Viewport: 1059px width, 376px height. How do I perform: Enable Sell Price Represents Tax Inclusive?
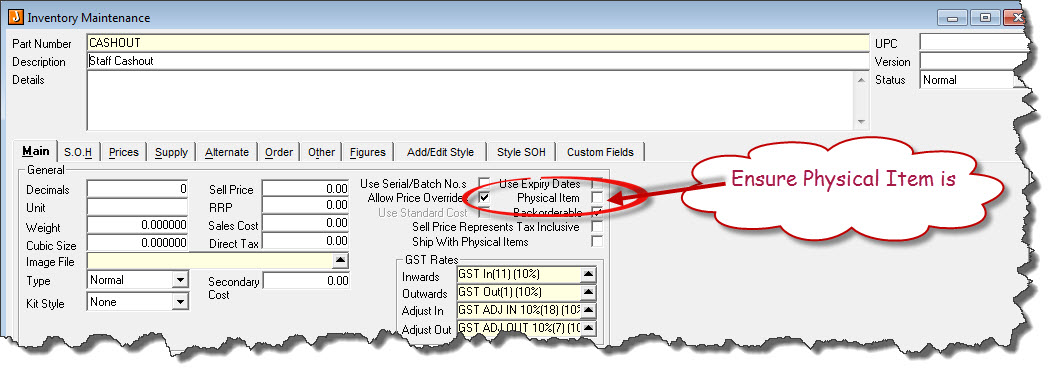pos(596,227)
